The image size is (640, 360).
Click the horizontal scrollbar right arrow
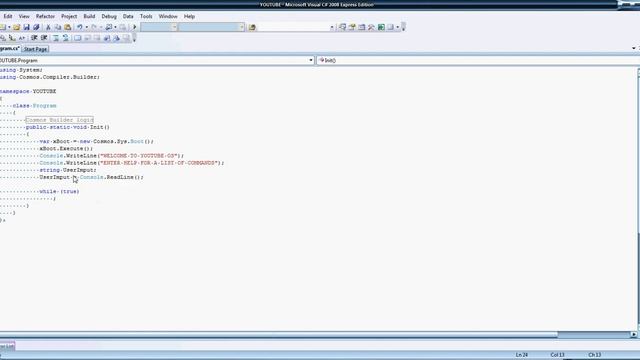(x=633, y=335)
